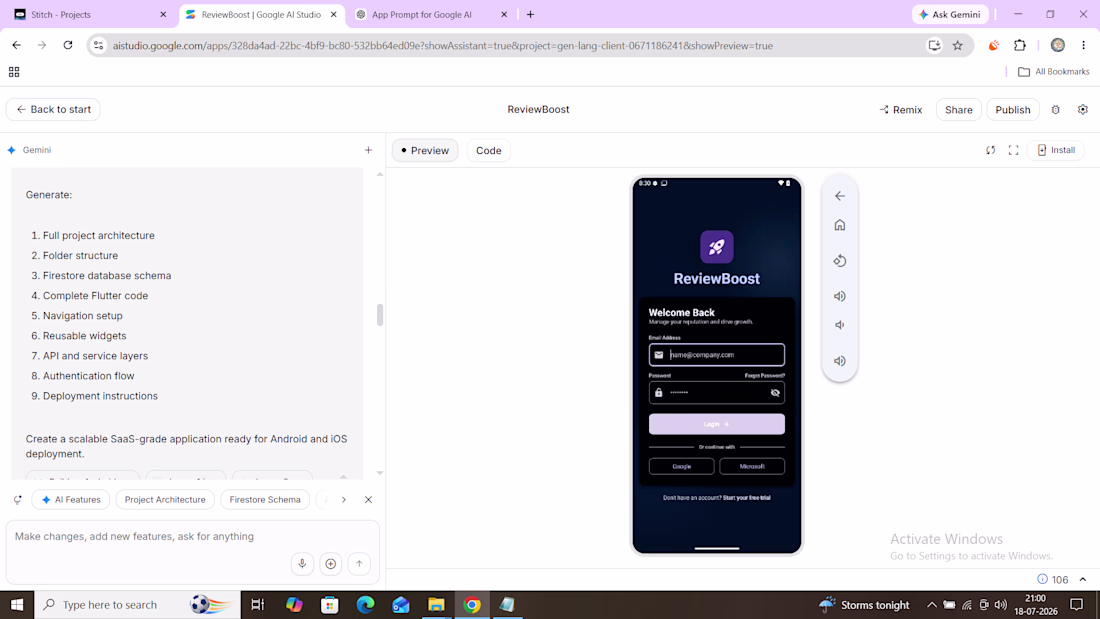Viewport: 1100px width, 619px height.
Task: Click the chat panel scrollbar thumb
Action: coord(380,315)
